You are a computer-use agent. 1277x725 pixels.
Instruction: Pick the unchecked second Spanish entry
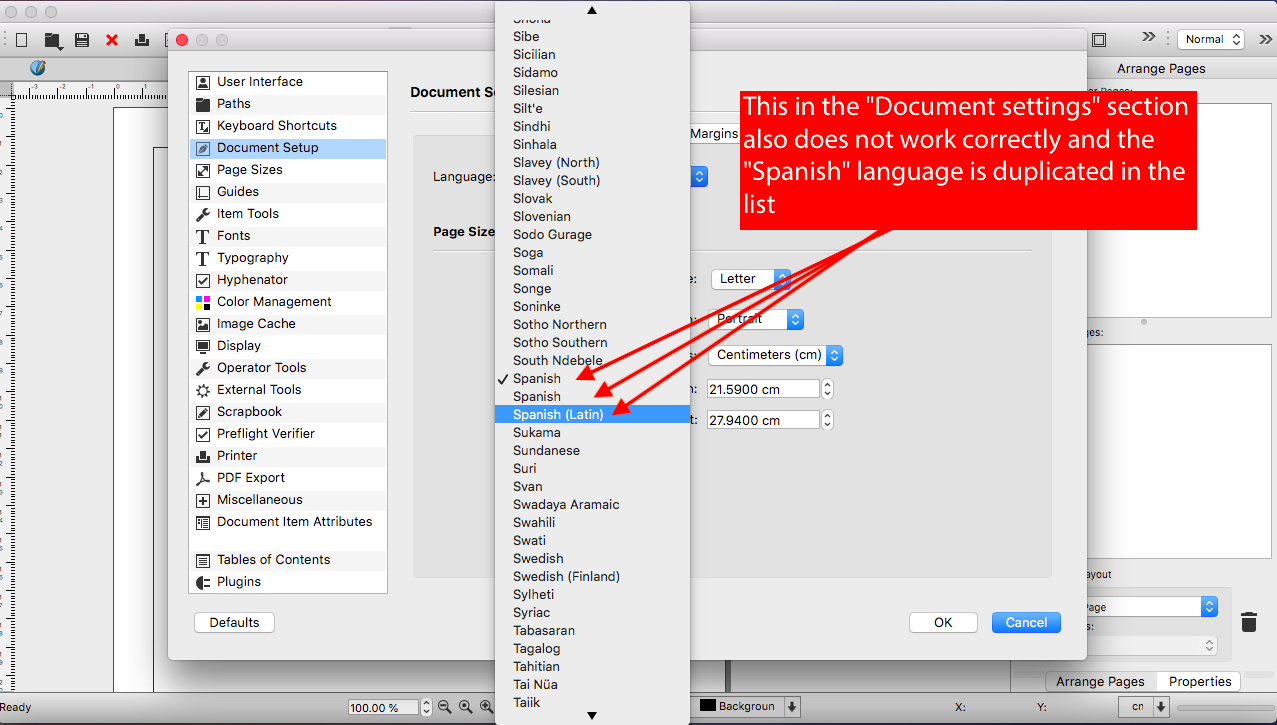tap(537, 396)
